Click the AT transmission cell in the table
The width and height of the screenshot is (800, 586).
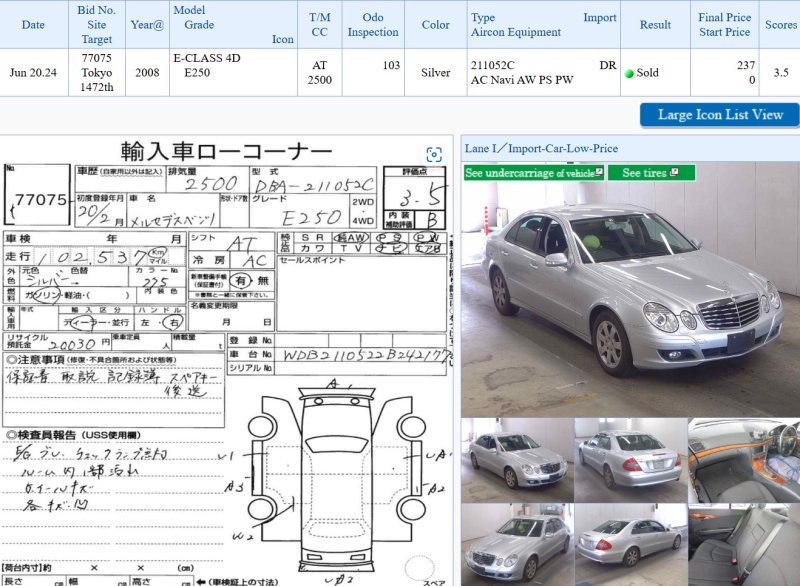pos(319,65)
